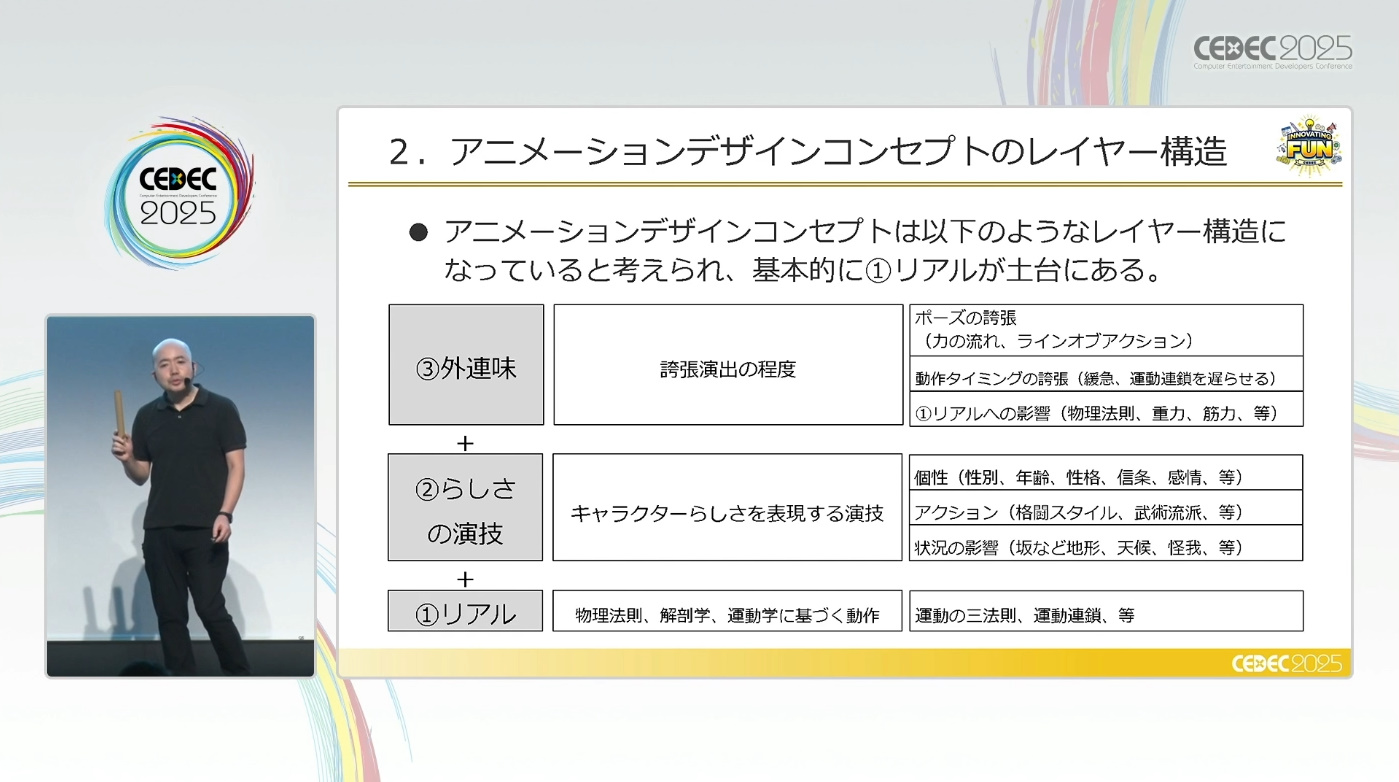
Task: Click the circular CEDEC 2025 rainbow logo
Action: click(178, 194)
